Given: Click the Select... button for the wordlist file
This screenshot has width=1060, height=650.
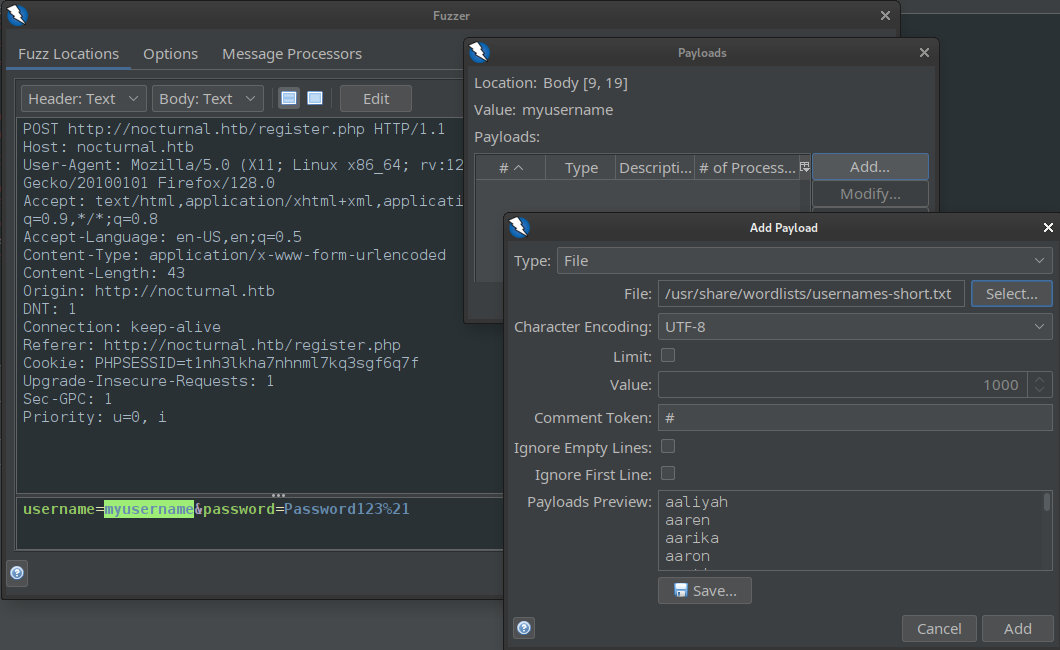Looking at the screenshot, I should pyautogui.click(x=1011, y=293).
